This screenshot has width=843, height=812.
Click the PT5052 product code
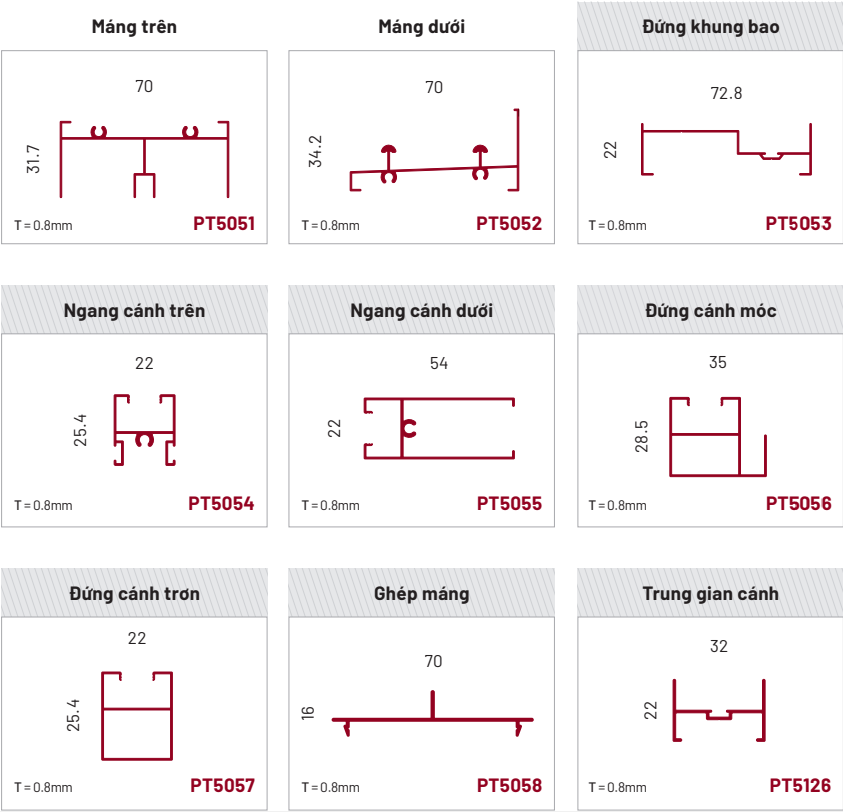(x=509, y=224)
